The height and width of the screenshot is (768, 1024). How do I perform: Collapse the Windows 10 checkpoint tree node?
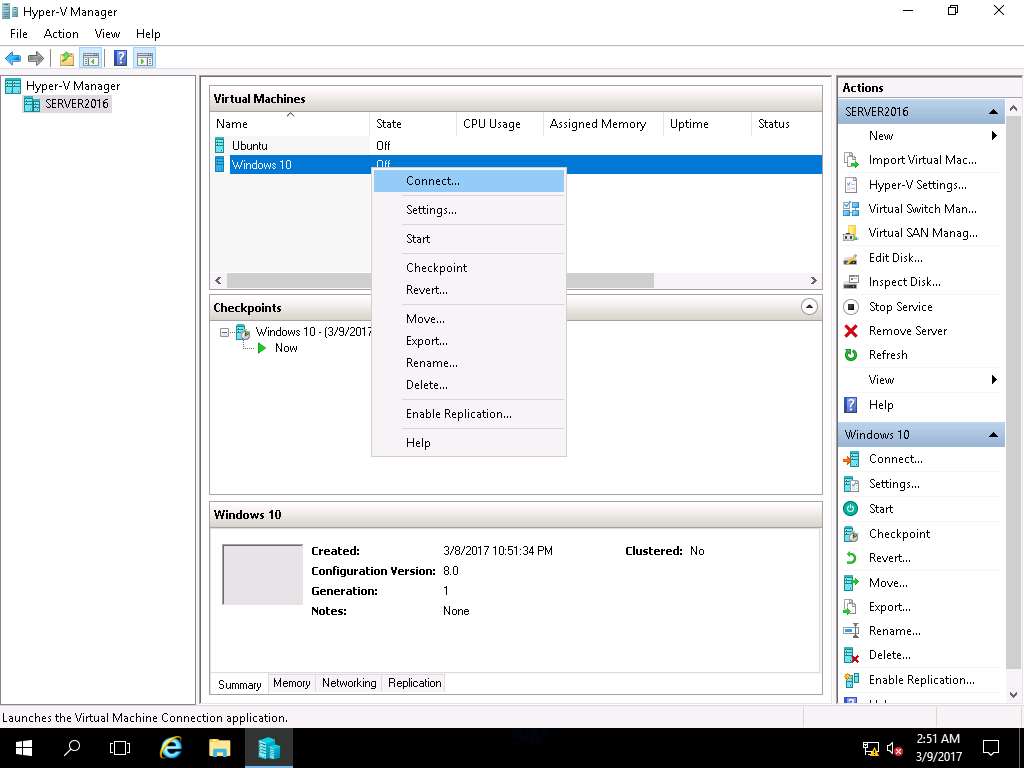[224, 332]
